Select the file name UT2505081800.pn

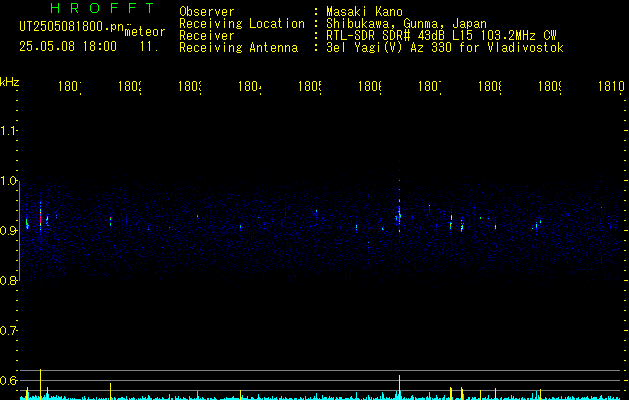coord(71,27)
